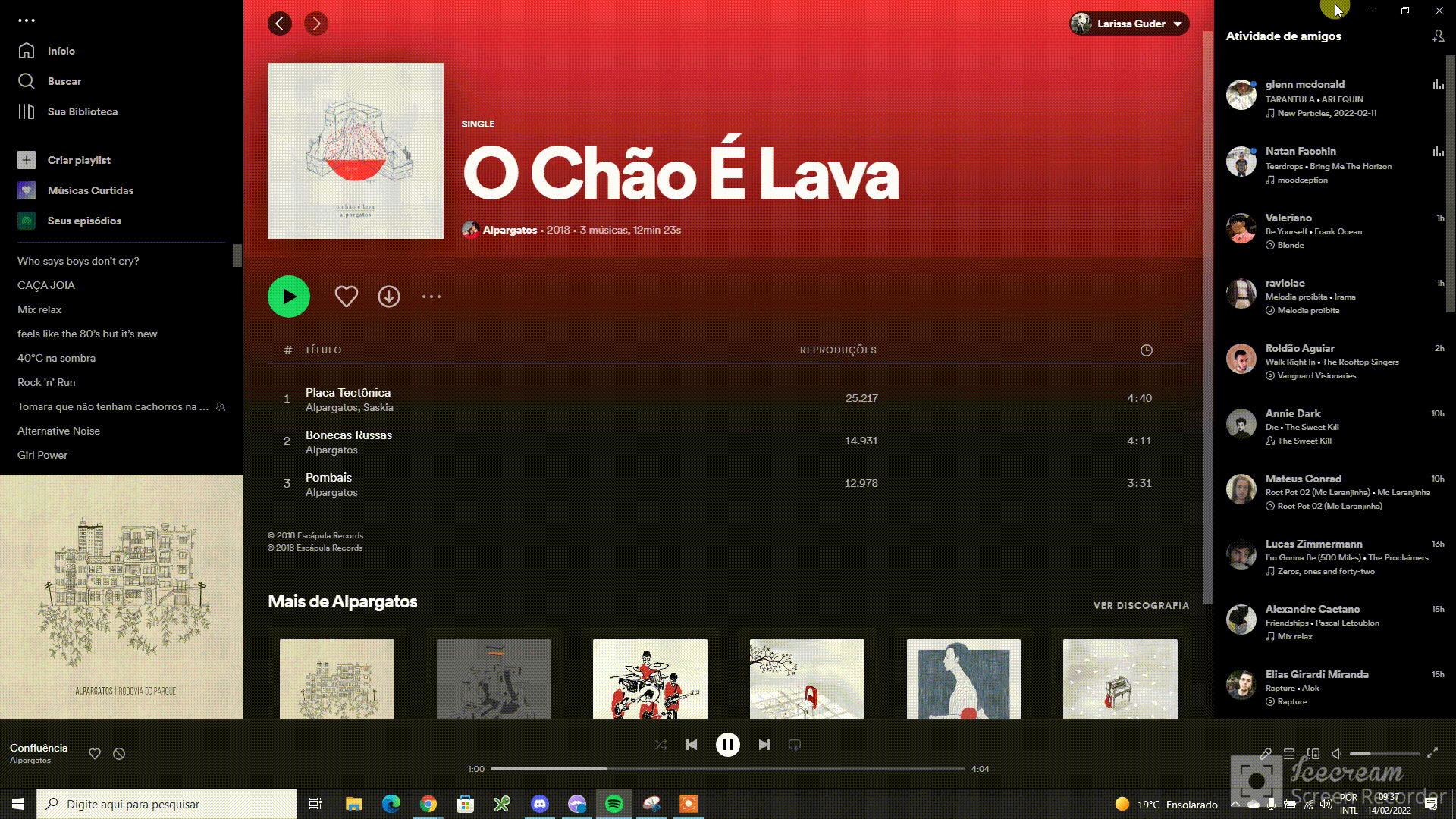This screenshot has width=1456, height=819.
Task: Expand the Larissa Guder account dropdown
Action: click(1128, 24)
